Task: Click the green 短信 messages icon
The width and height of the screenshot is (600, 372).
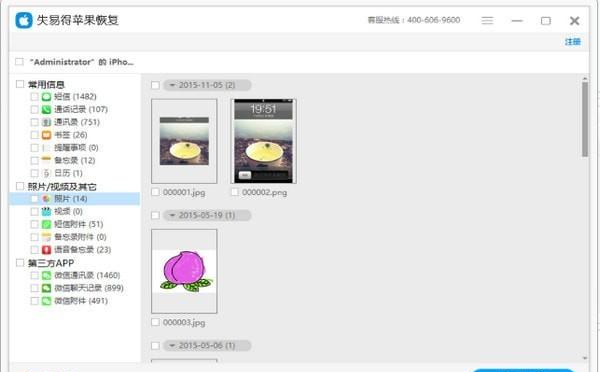Action: click(46, 96)
